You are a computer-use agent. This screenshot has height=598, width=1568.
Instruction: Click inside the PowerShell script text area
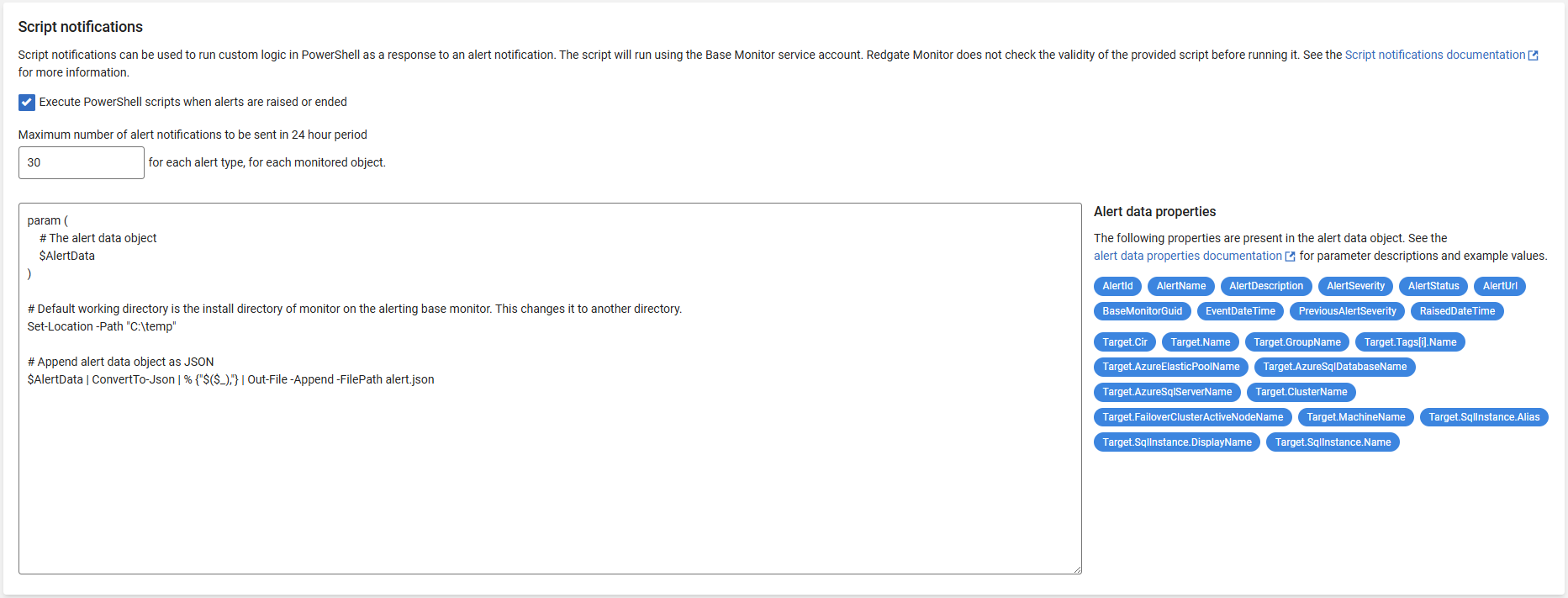[x=550, y=471]
